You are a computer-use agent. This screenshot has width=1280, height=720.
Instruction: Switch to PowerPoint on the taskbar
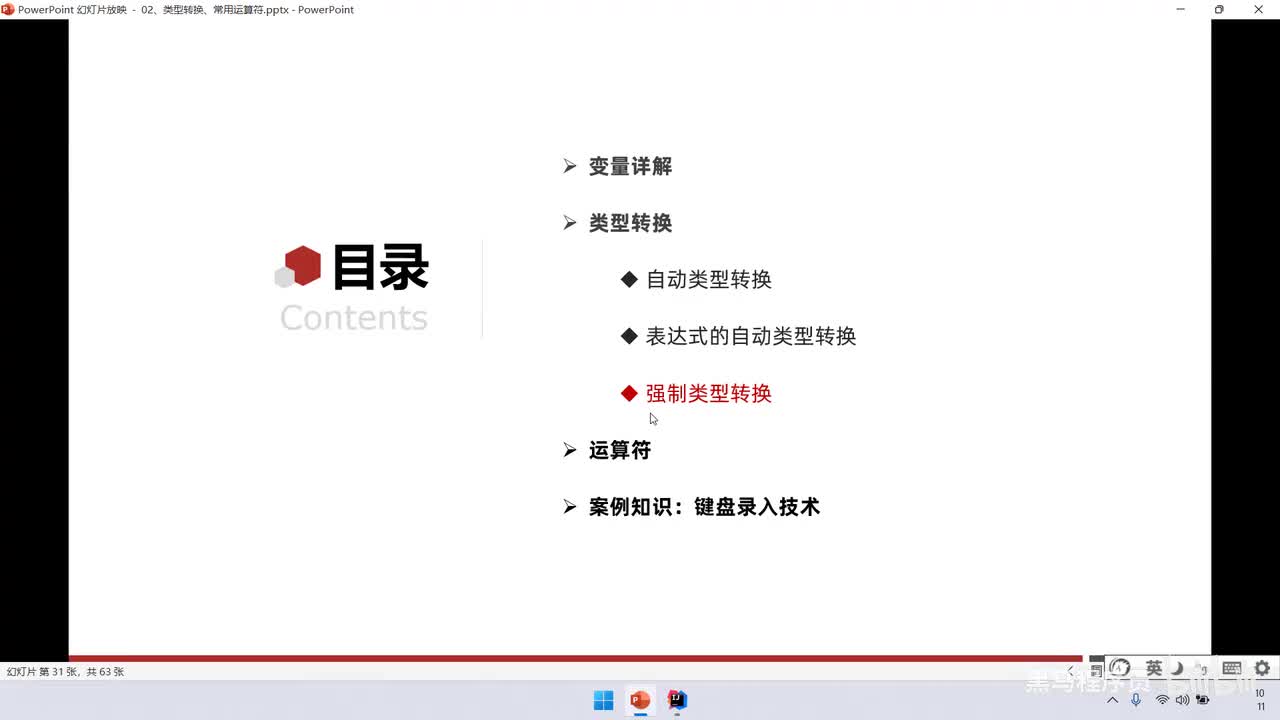pos(640,700)
